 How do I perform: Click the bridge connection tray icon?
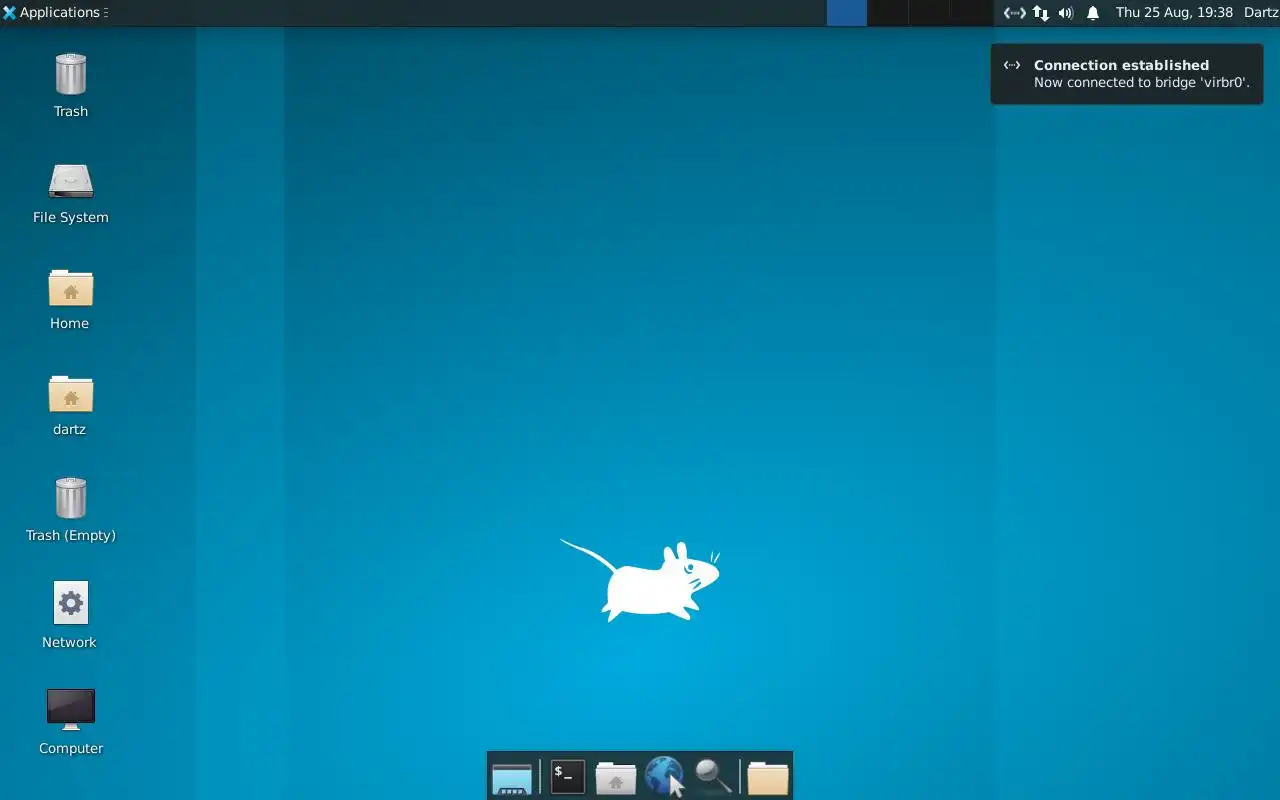coord(1014,13)
